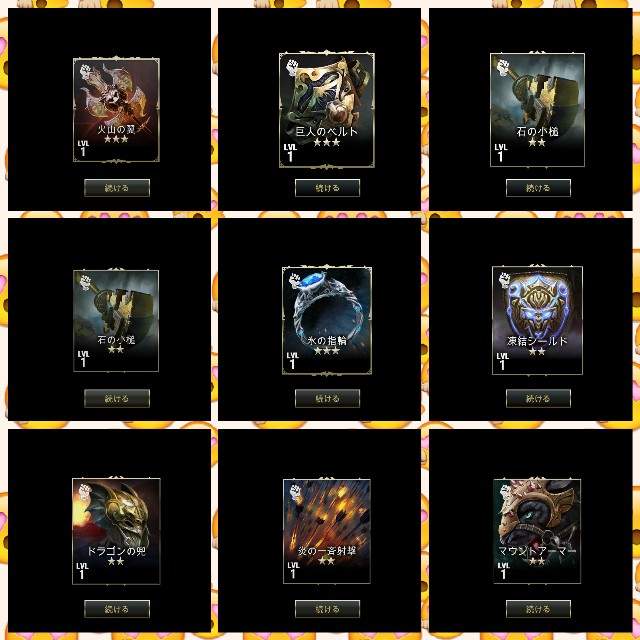Viewport: 640px width, 640px height.
Task: Click 続ける below the ドラゴンの兜 card
Action: click(x=117, y=609)
